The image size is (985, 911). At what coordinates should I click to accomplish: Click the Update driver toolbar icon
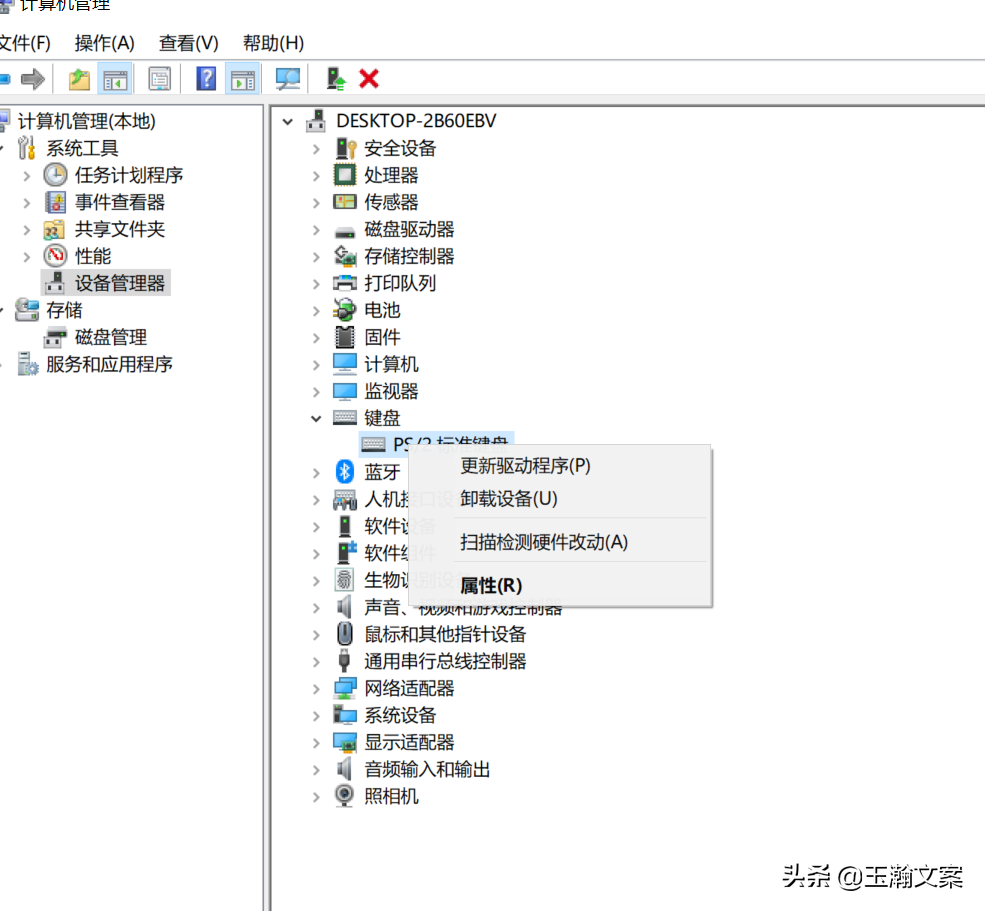pyautogui.click(x=336, y=78)
